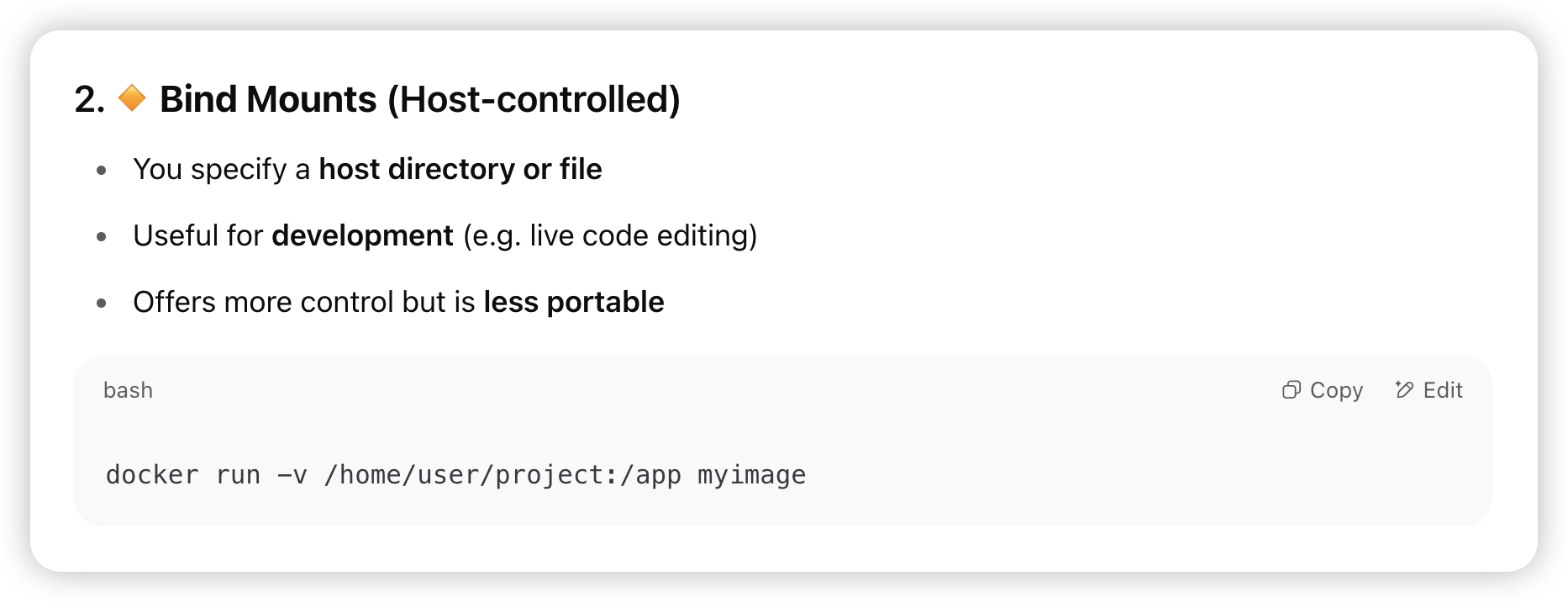The image size is (1568, 602).
Task: Click the word 'docker' in the command
Action: [x=152, y=475]
